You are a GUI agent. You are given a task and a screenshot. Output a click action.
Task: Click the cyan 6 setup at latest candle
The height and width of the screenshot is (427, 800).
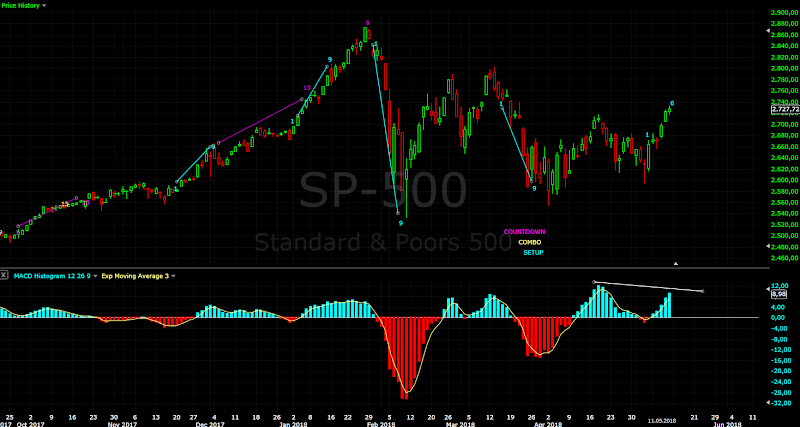pyautogui.click(x=672, y=103)
